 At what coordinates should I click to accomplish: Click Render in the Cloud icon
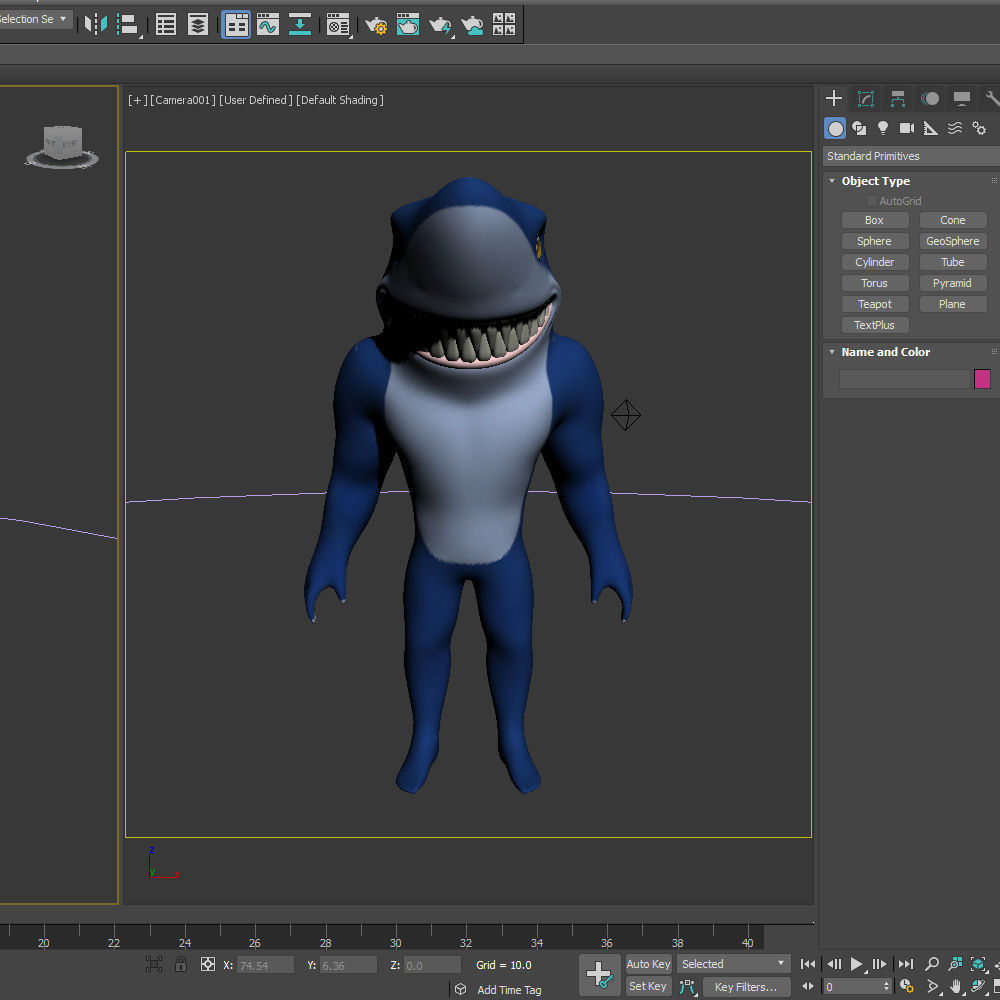point(472,25)
